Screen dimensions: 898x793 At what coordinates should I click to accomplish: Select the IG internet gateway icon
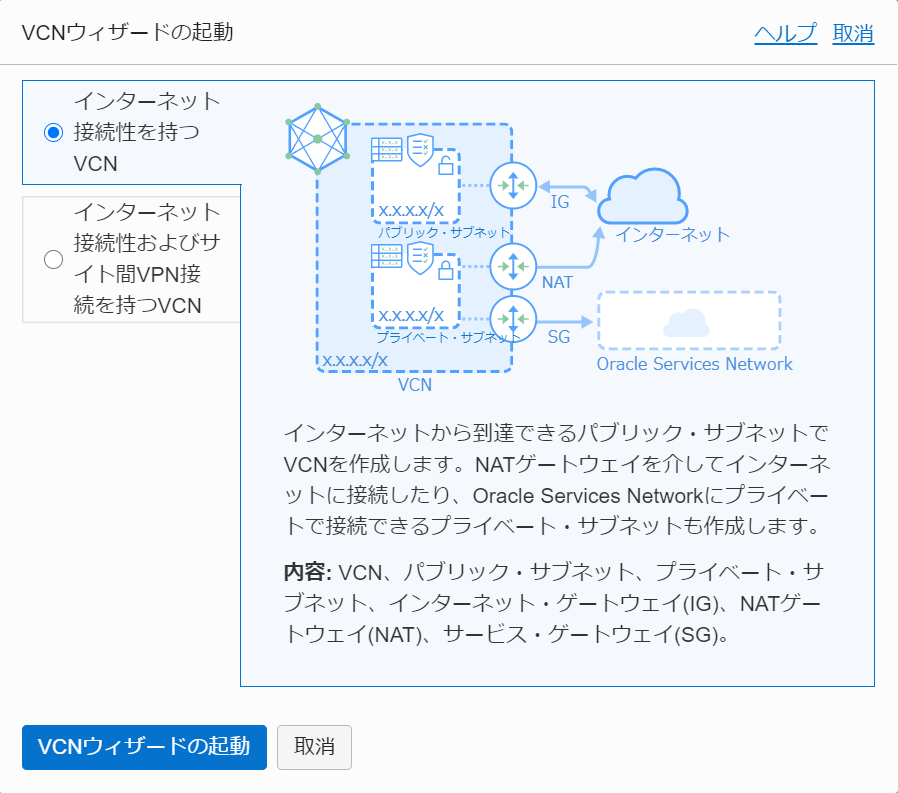pyautogui.click(x=512, y=185)
